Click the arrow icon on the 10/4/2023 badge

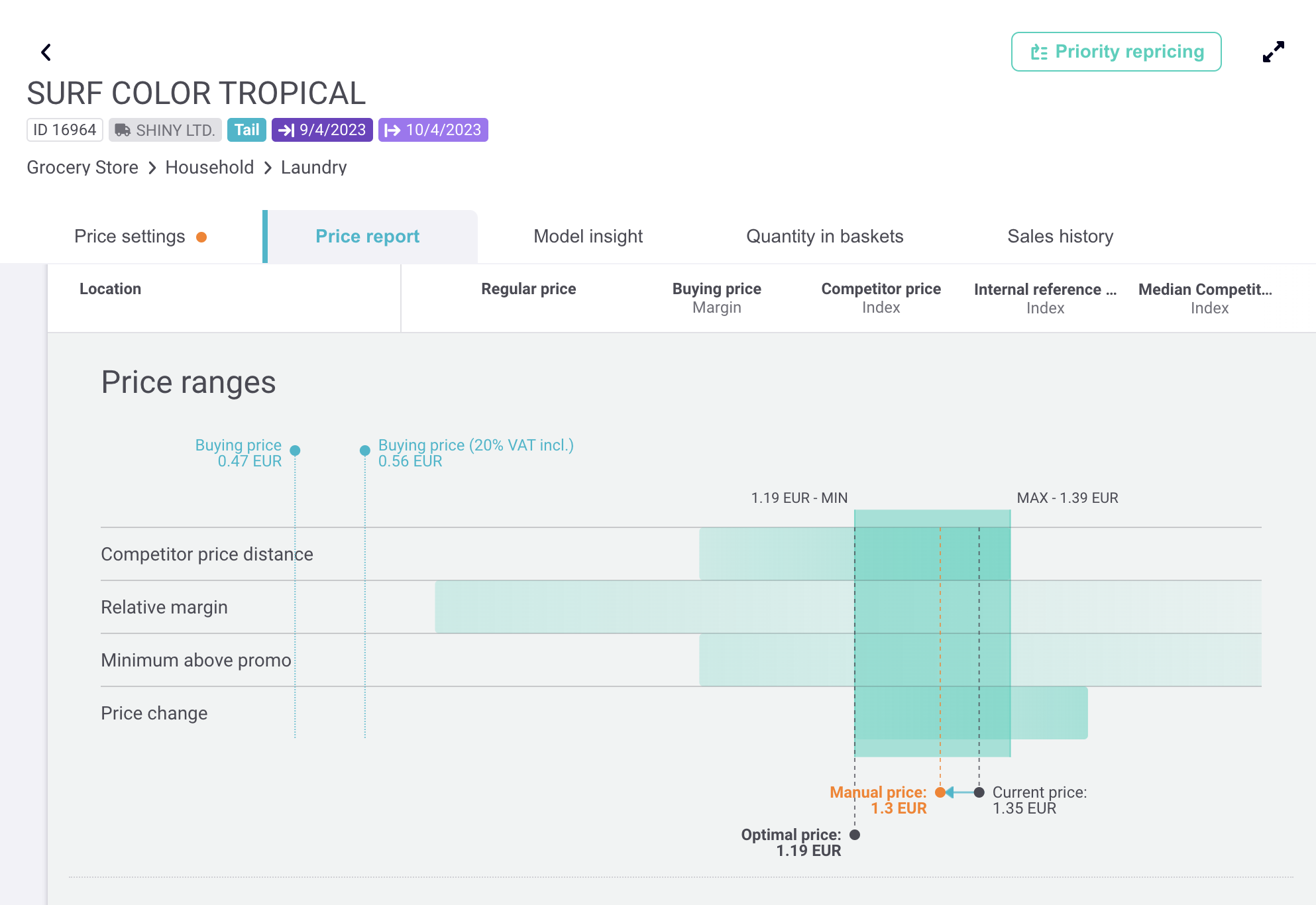coord(393,130)
